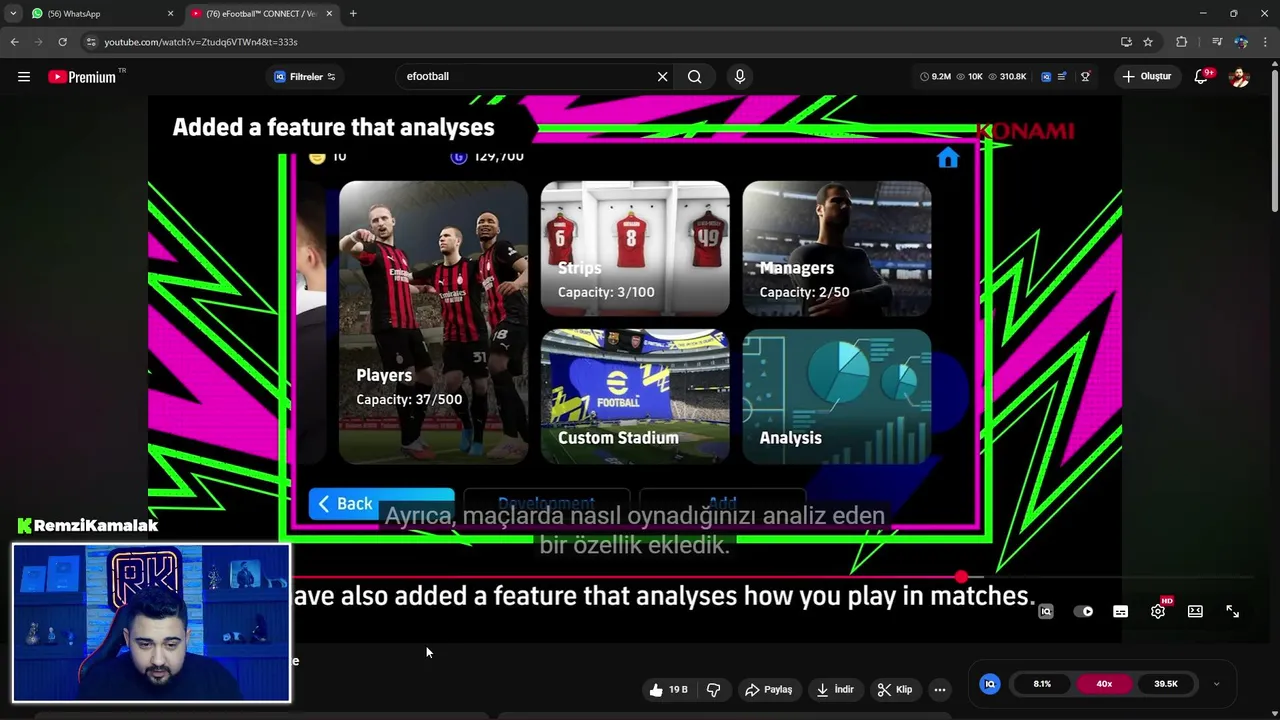Clear the efootball search text
This screenshot has height=720, width=1280.
point(662,77)
